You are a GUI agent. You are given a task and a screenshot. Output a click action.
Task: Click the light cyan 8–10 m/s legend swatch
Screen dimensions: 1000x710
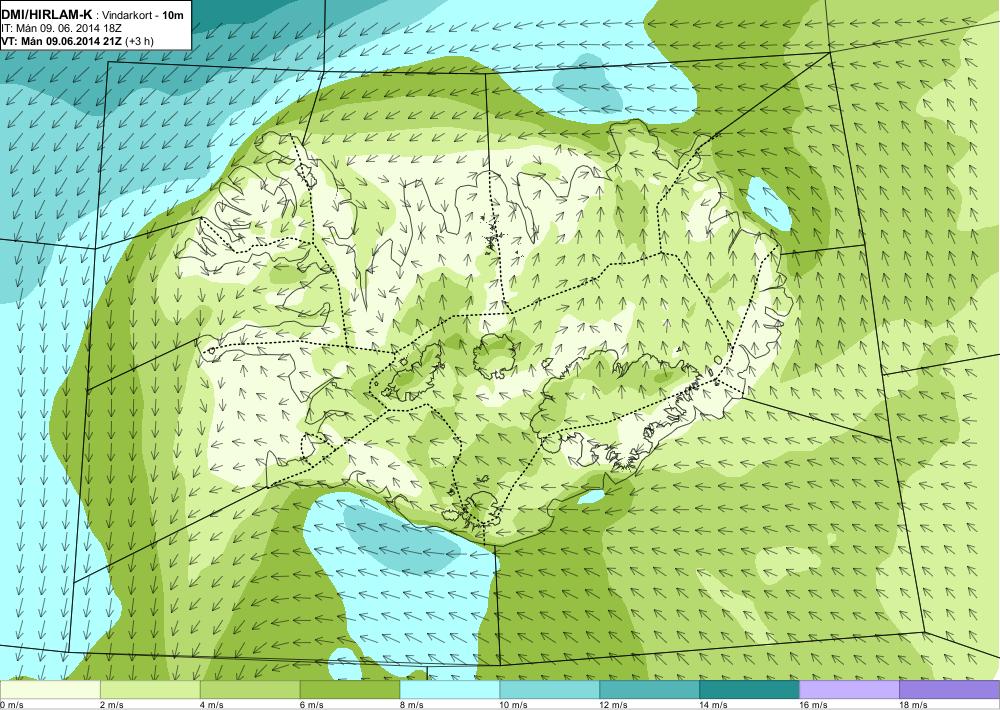450,690
